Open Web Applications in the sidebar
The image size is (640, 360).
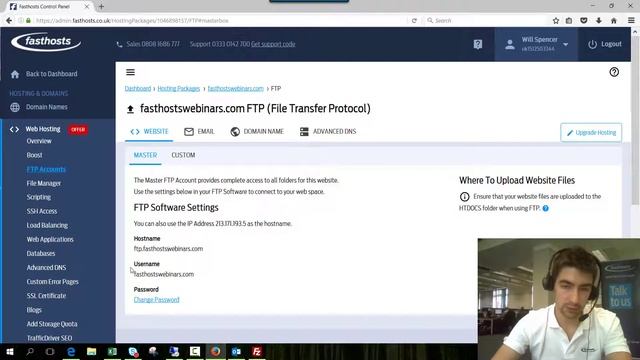click(x=50, y=239)
